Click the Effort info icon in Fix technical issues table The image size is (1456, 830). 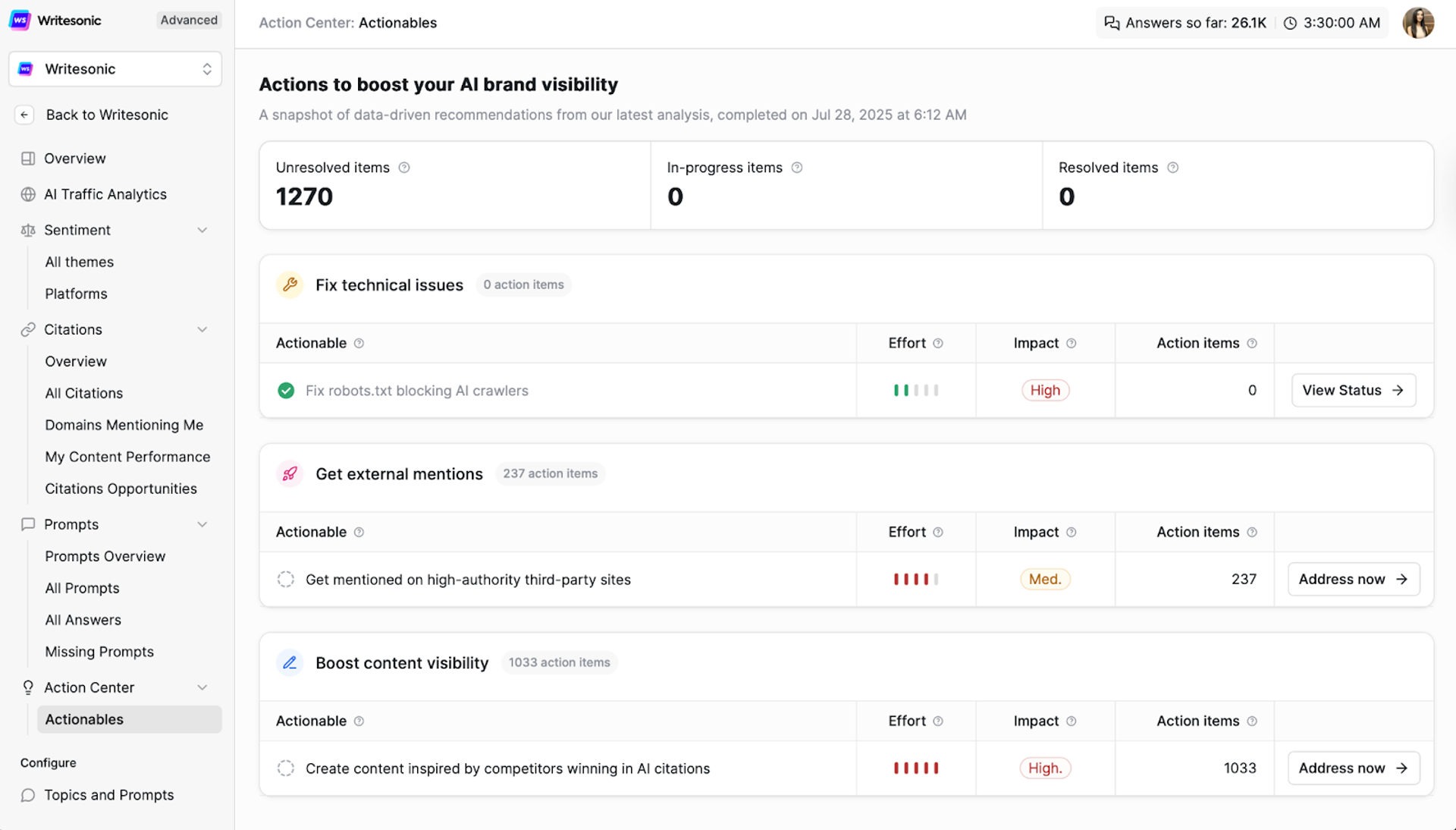(938, 343)
